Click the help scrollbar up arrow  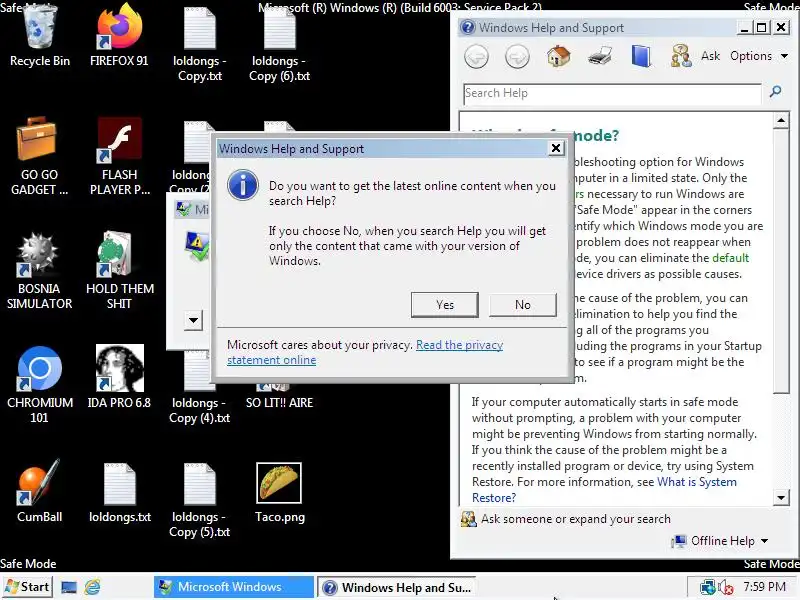781,120
